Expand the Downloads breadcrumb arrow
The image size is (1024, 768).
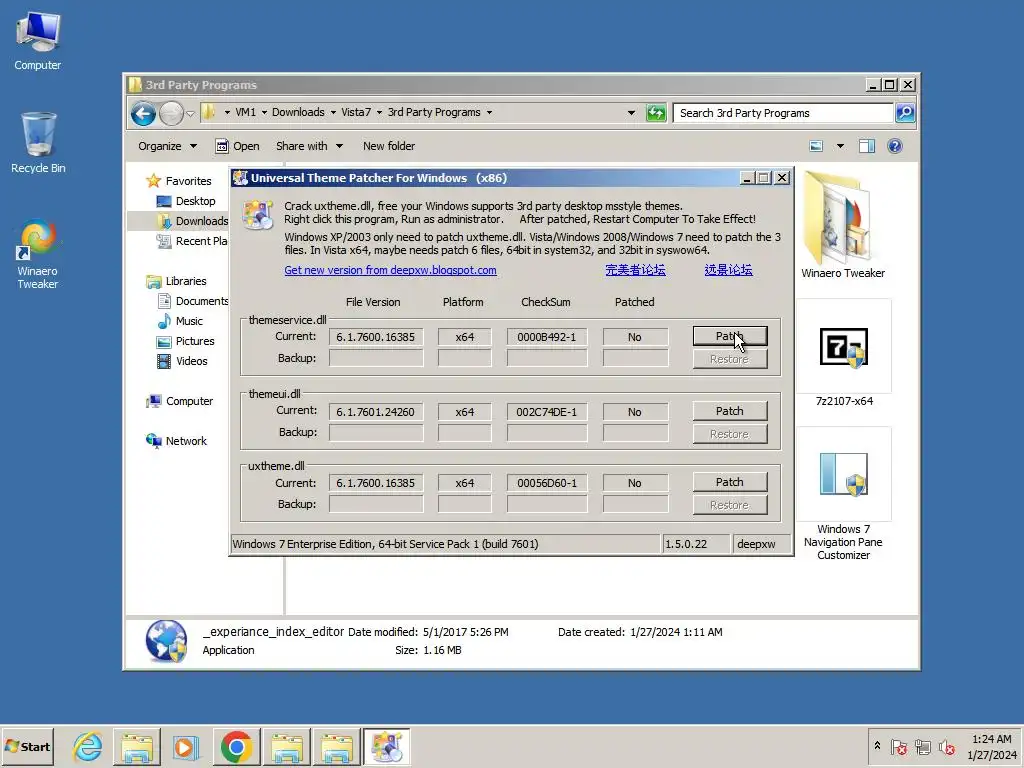click(333, 112)
